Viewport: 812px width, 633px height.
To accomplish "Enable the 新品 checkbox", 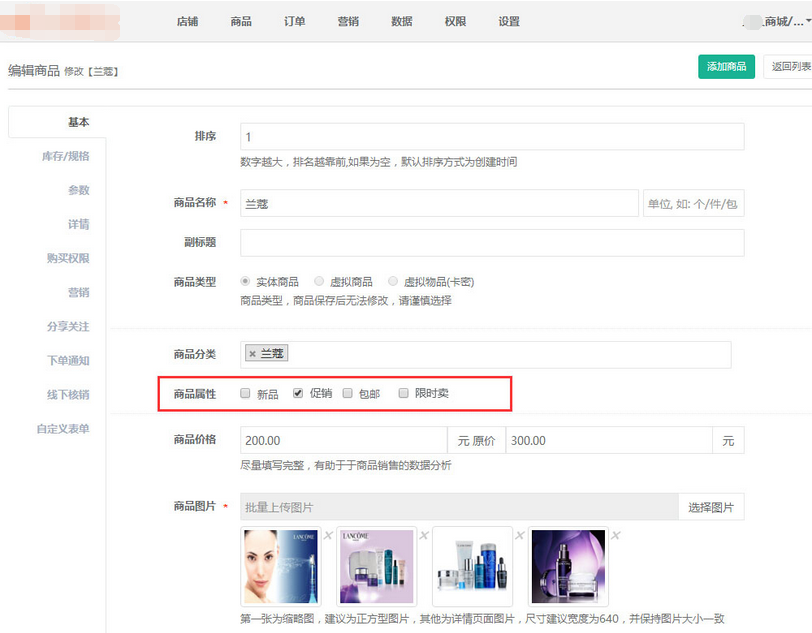I will 246,394.
